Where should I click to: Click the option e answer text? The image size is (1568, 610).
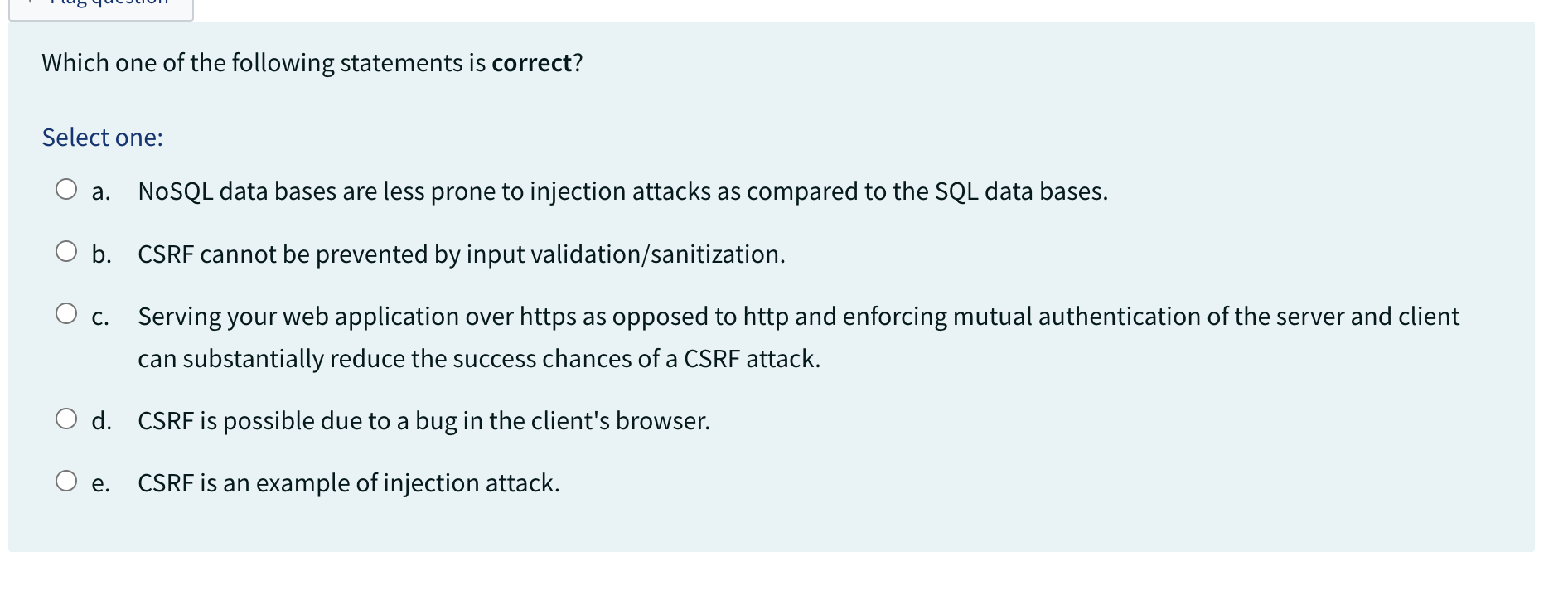coord(348,482)
